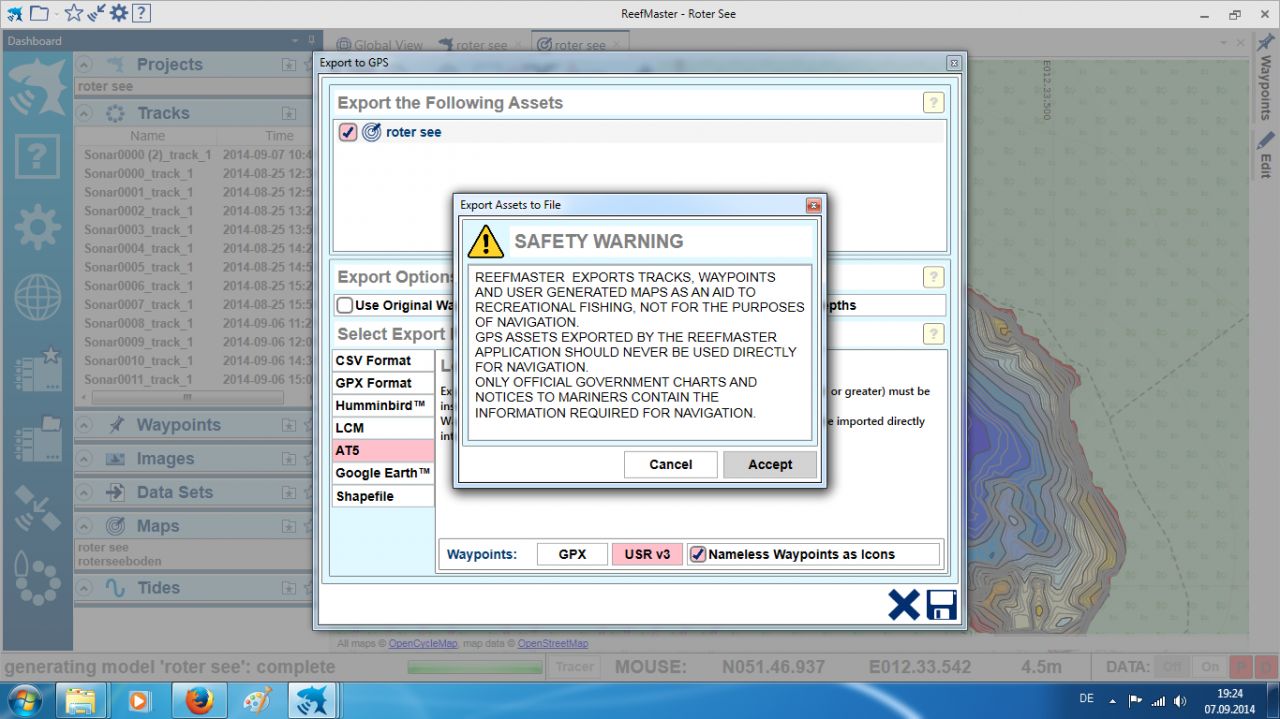Click the boat track sidebar icon
Screen dimensions: 1280x719
click(x=37, y=577)
